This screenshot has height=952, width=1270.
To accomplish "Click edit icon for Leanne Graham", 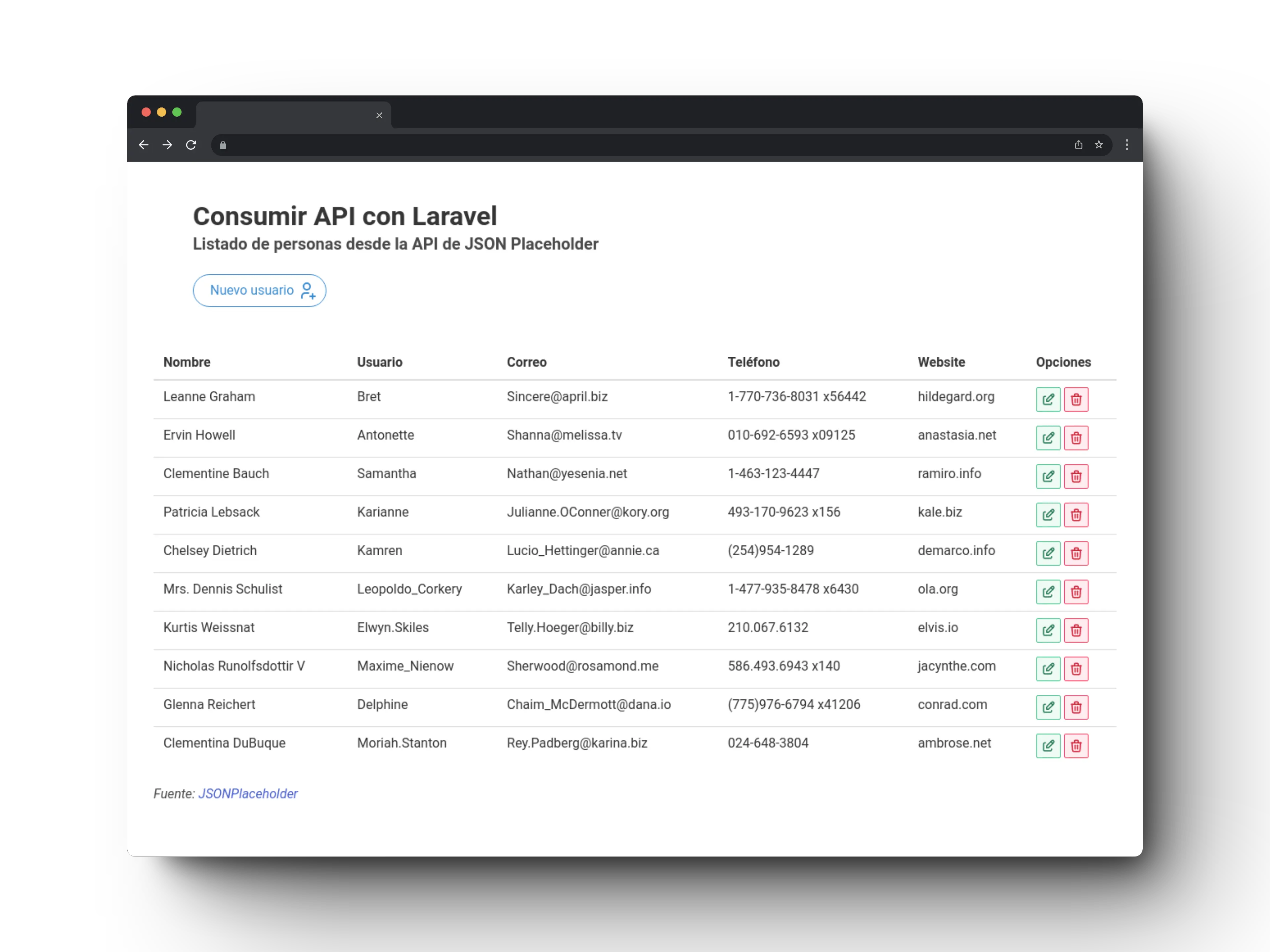I will tap(1048, 399).
